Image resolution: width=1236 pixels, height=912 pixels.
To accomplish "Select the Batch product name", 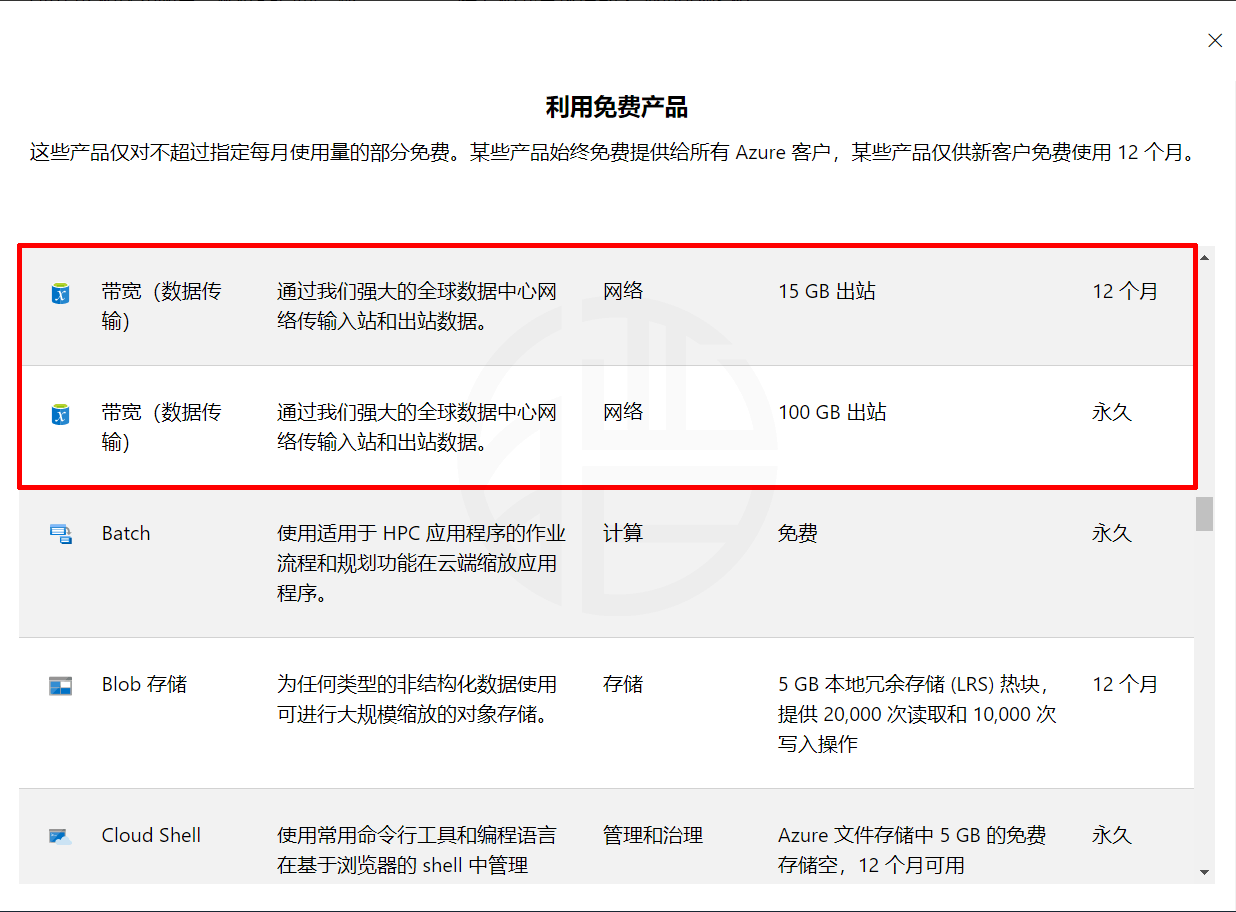I will pyautogui.click(x=126, y=533).
